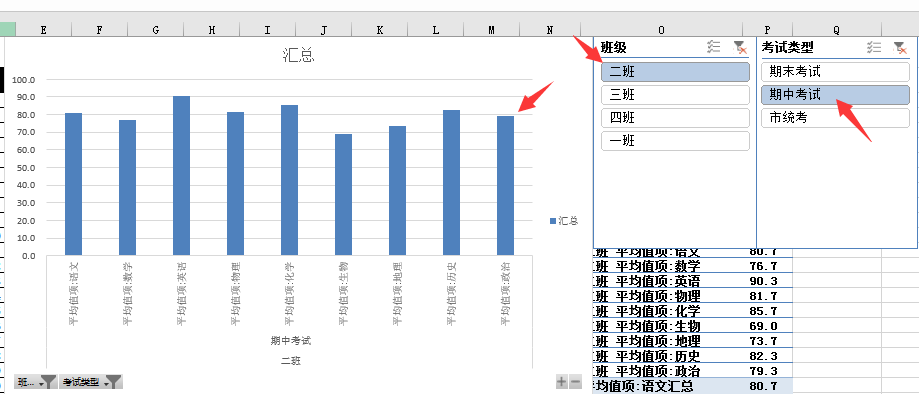Click 二班 label under the chart axis
The image size is (919, 394).
tap(291, 361)
